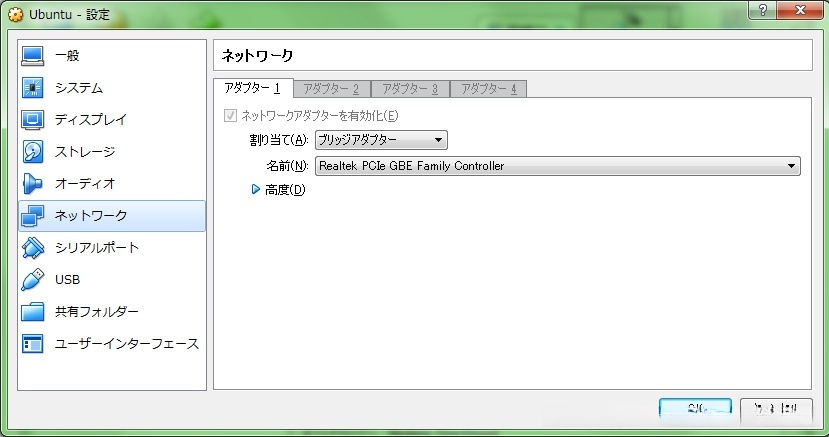This screenshot has width=829, height=437.
Task: Toggle ネットワークアダプターを有効化 checkbox
Action: point(230,116)
